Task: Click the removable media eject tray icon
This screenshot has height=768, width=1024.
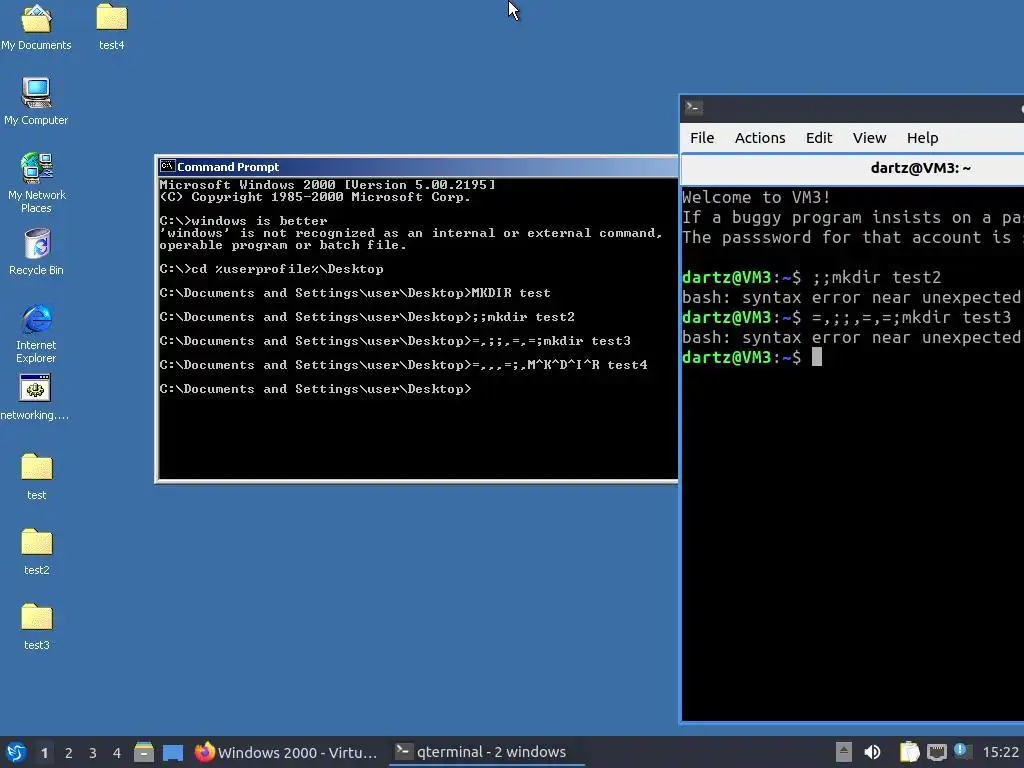Action: click(x=844, y=752)
